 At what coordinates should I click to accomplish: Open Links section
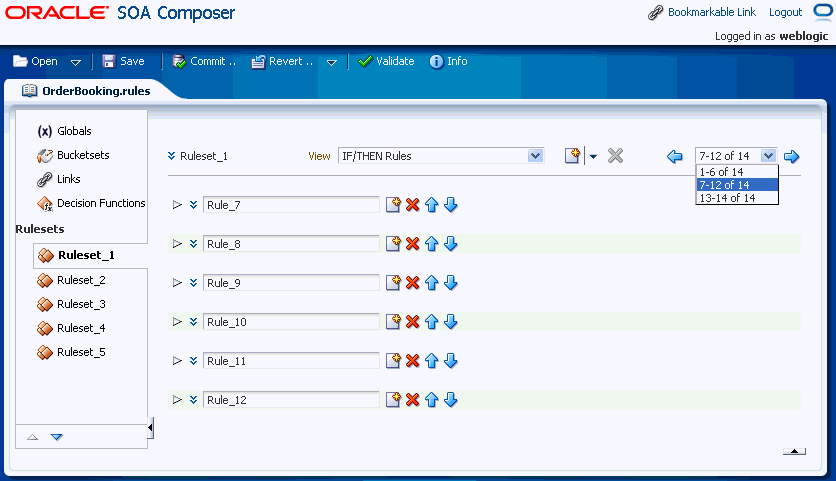click(x=59, y=179)
